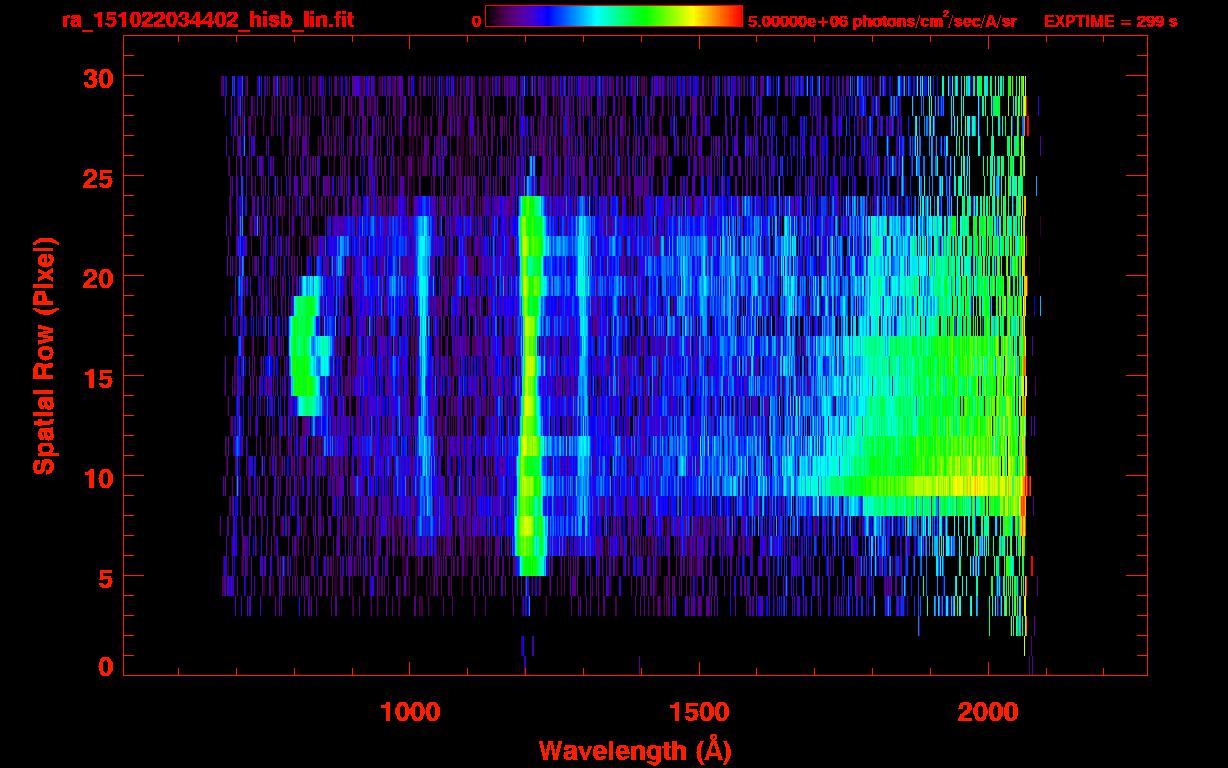Click the 5.00000e+06 photons/cm²/sec/A/sr label
The image size is (1228, 768).
[x=882, y=20]
